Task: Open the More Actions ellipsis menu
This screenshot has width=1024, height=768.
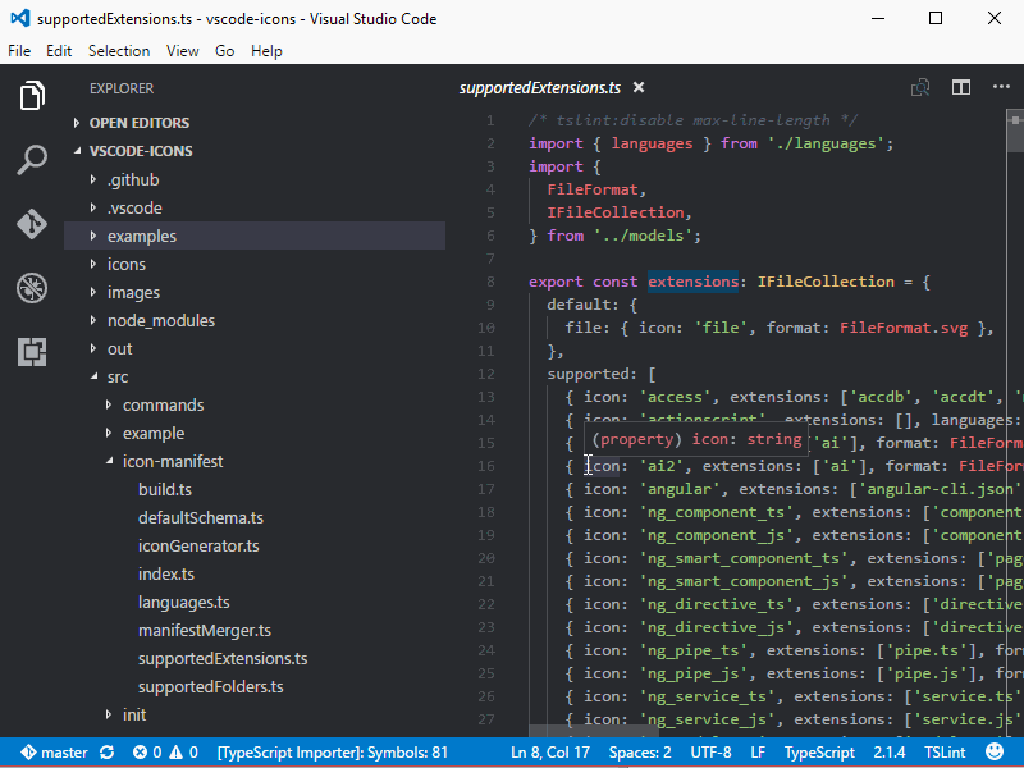Action: coord(1001,88)
